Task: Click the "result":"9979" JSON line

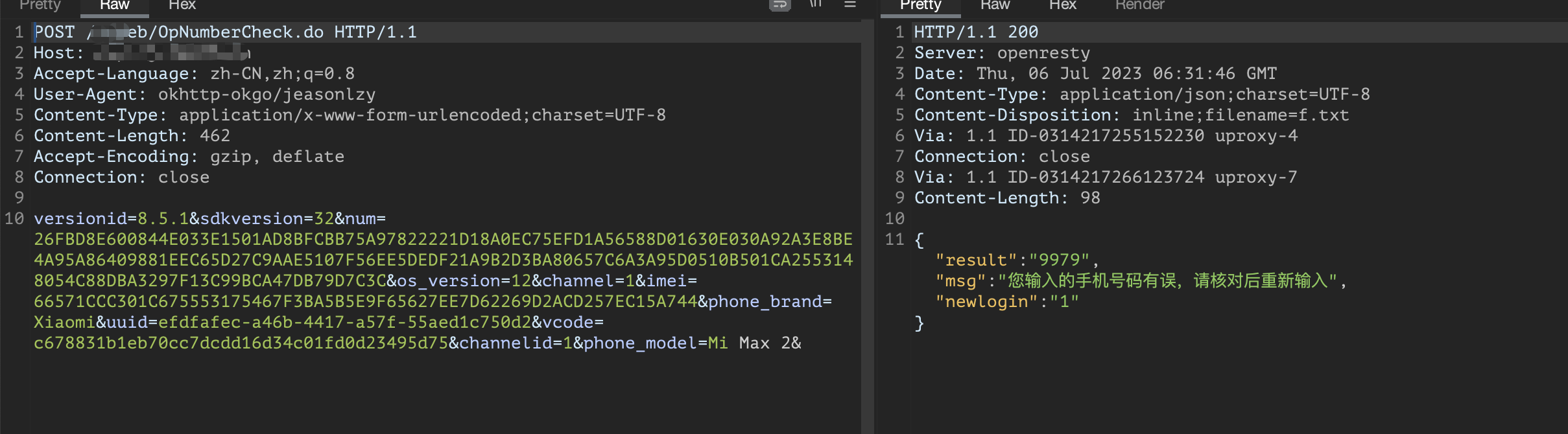Action: (1017, 260)
